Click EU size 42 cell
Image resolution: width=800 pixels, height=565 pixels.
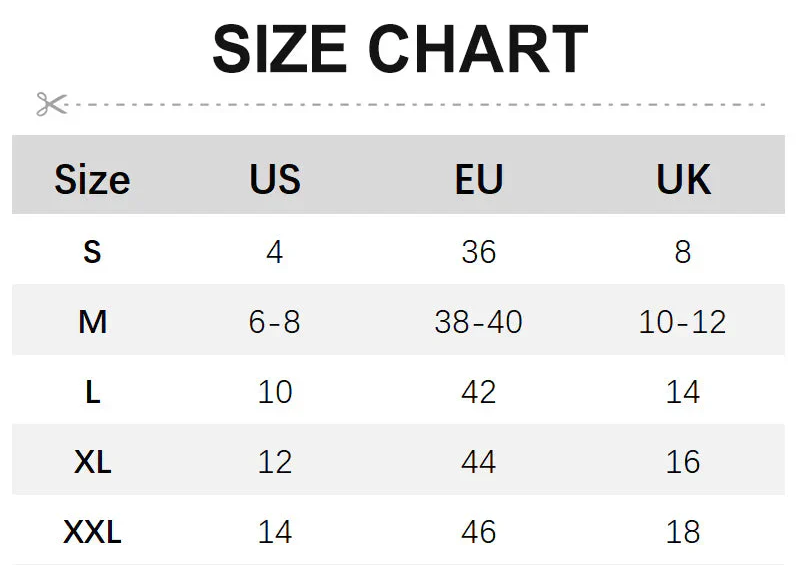pos(479,391)
